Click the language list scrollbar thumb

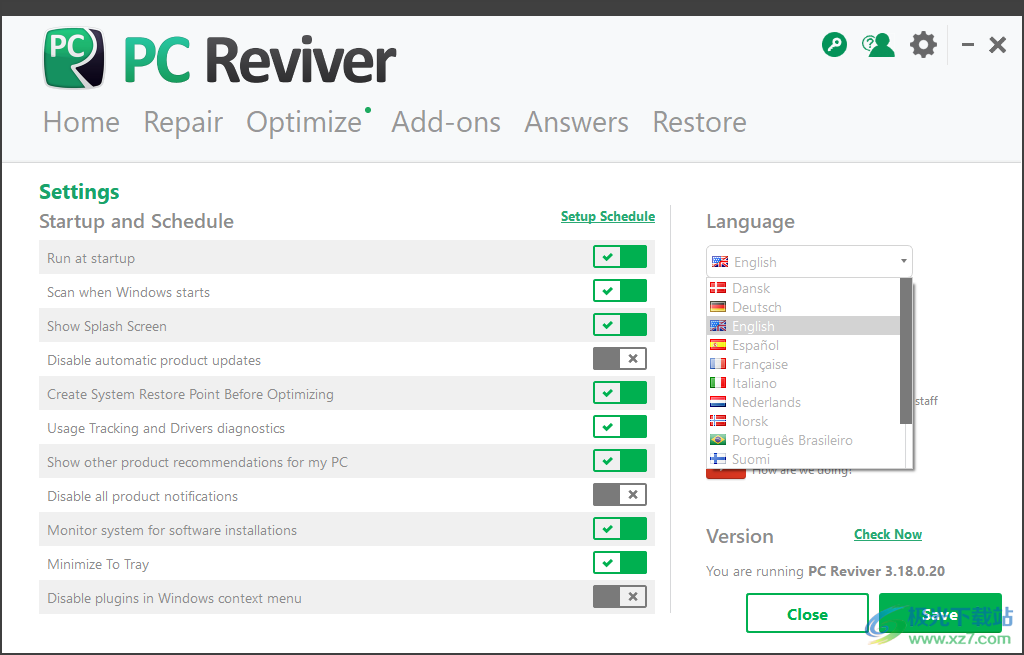[906, 351]
